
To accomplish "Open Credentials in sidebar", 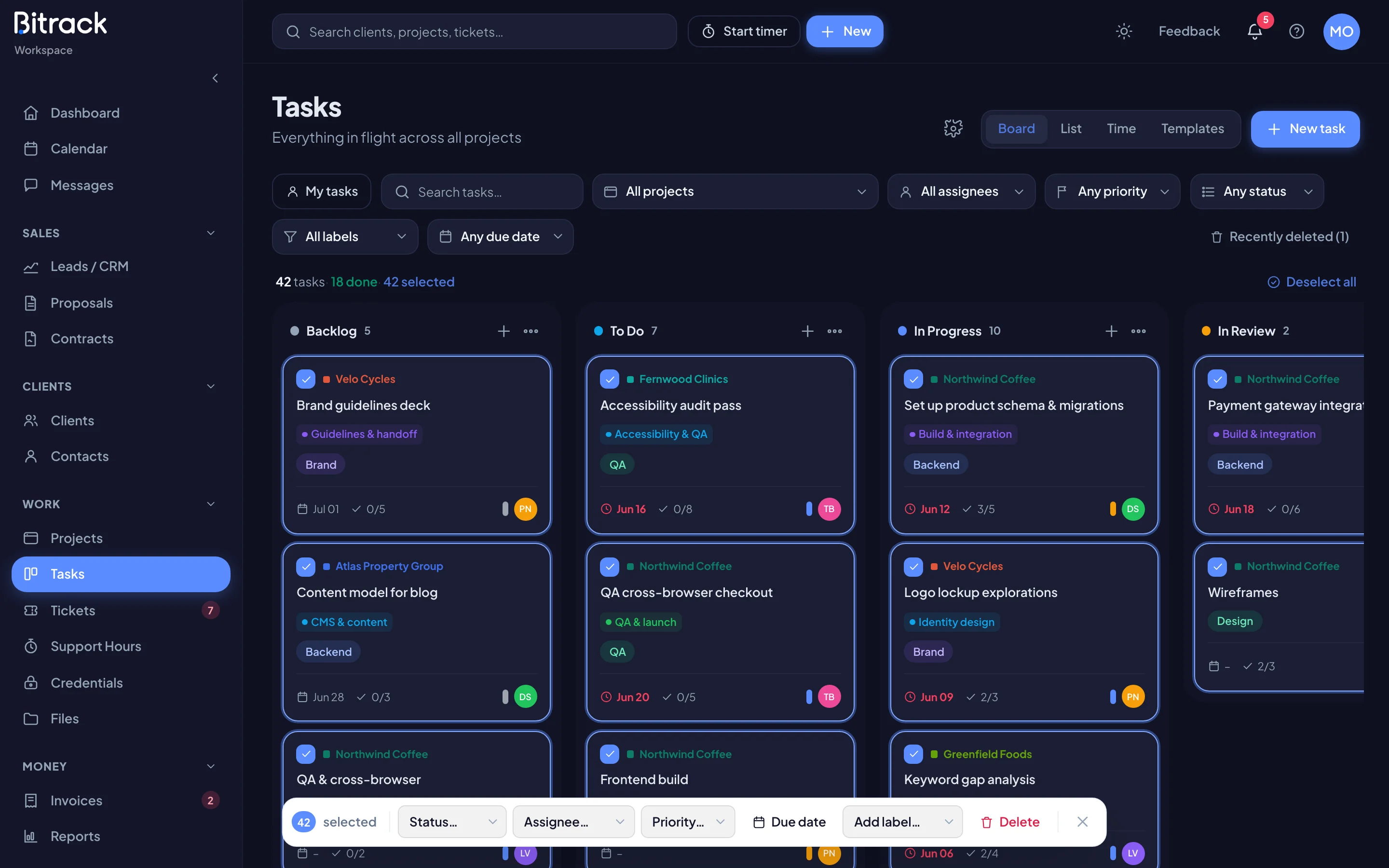I will tap(121, 682).
